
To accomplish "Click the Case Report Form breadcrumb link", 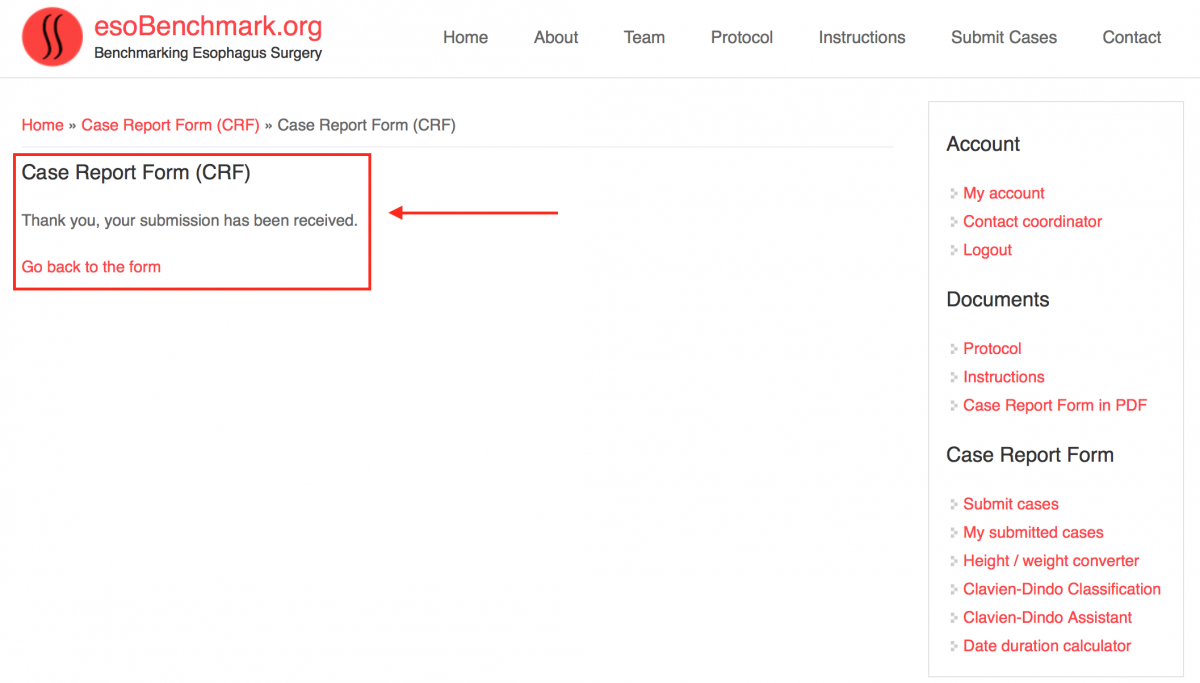I will coord(170,125).
